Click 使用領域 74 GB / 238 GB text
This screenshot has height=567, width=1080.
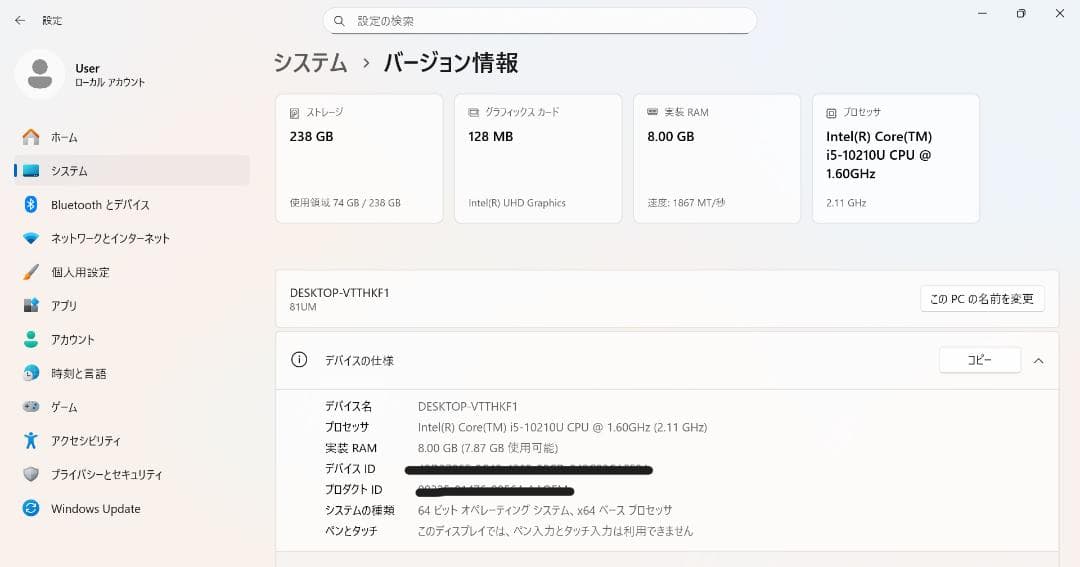pyautogui.click(x=345, y=203)
